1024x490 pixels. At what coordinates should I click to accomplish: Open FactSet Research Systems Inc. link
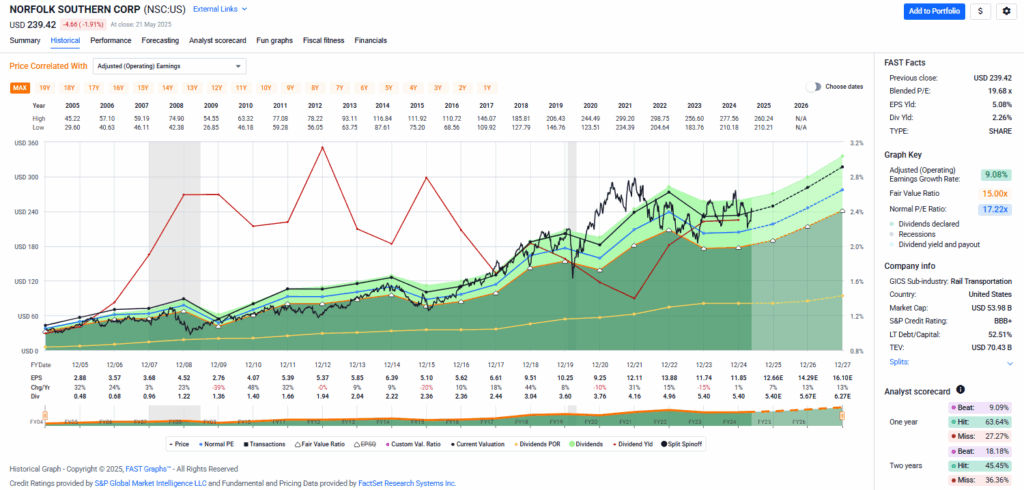pos(408,483)
